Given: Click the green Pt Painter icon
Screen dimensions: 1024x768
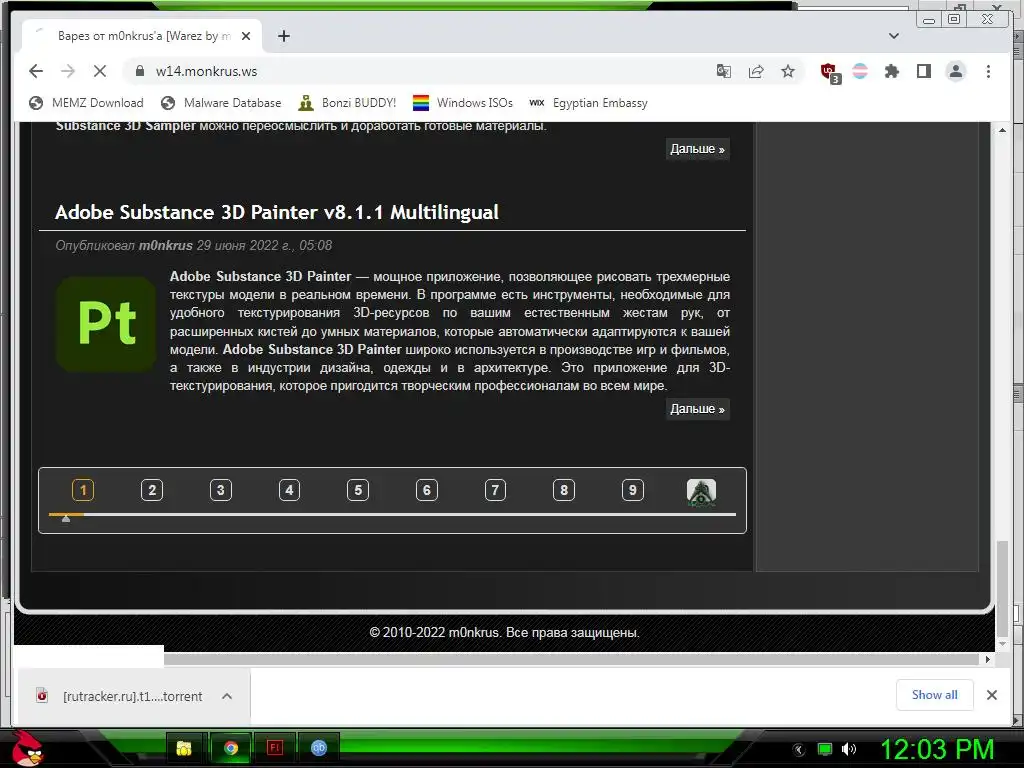Looking at the screenshot, I should point(106,324).
